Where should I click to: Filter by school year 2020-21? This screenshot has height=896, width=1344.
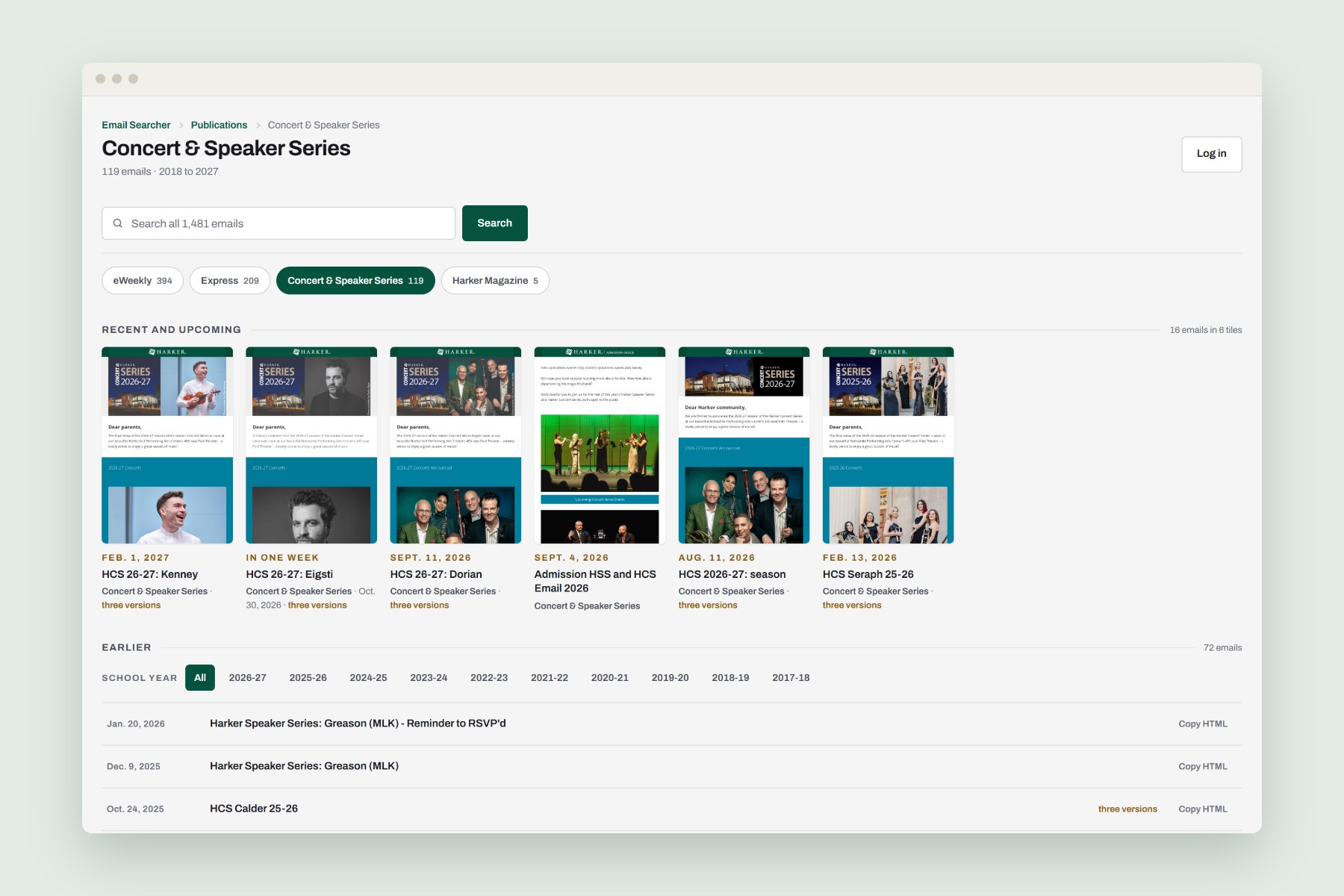tap(610, 678)
